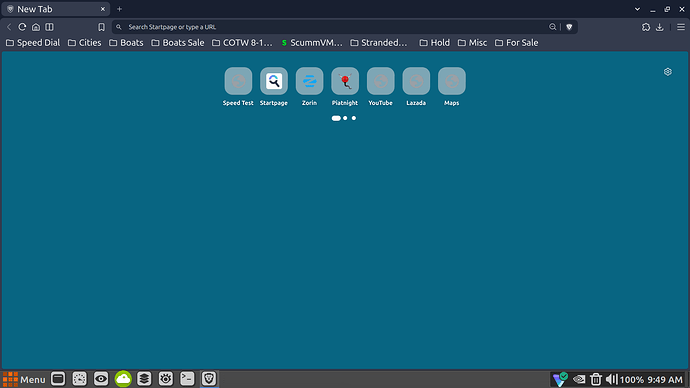Open the taskbar Menu button

24,379
